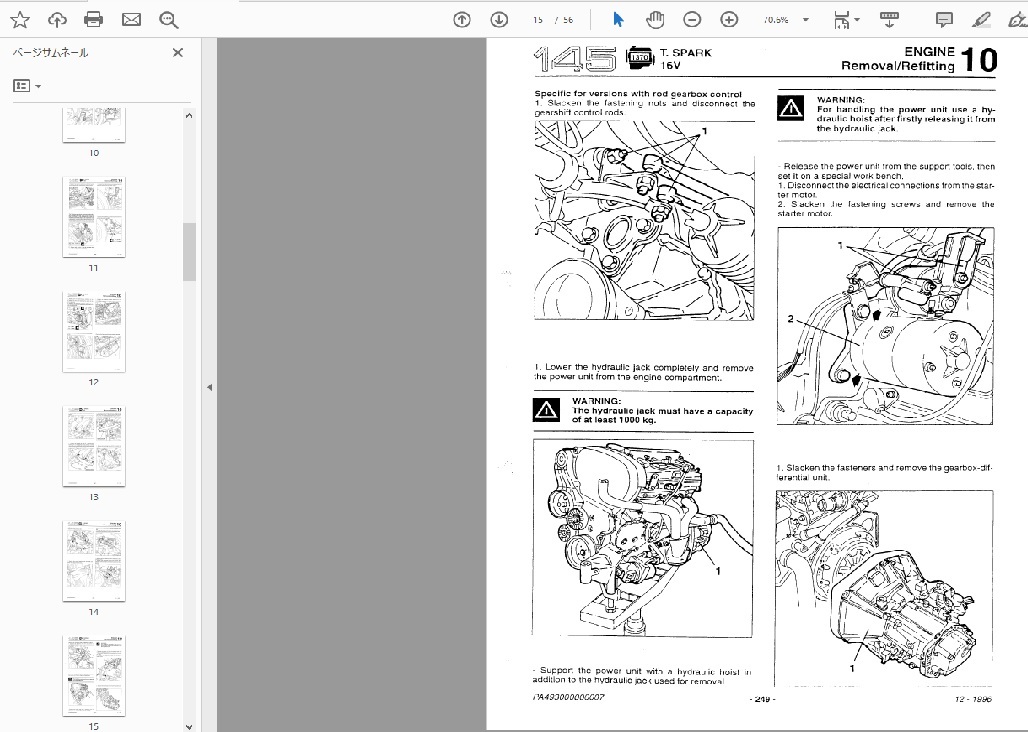1028x732 pixels.
Task: Add bookmark with the star icon
Action: [20, 20]
